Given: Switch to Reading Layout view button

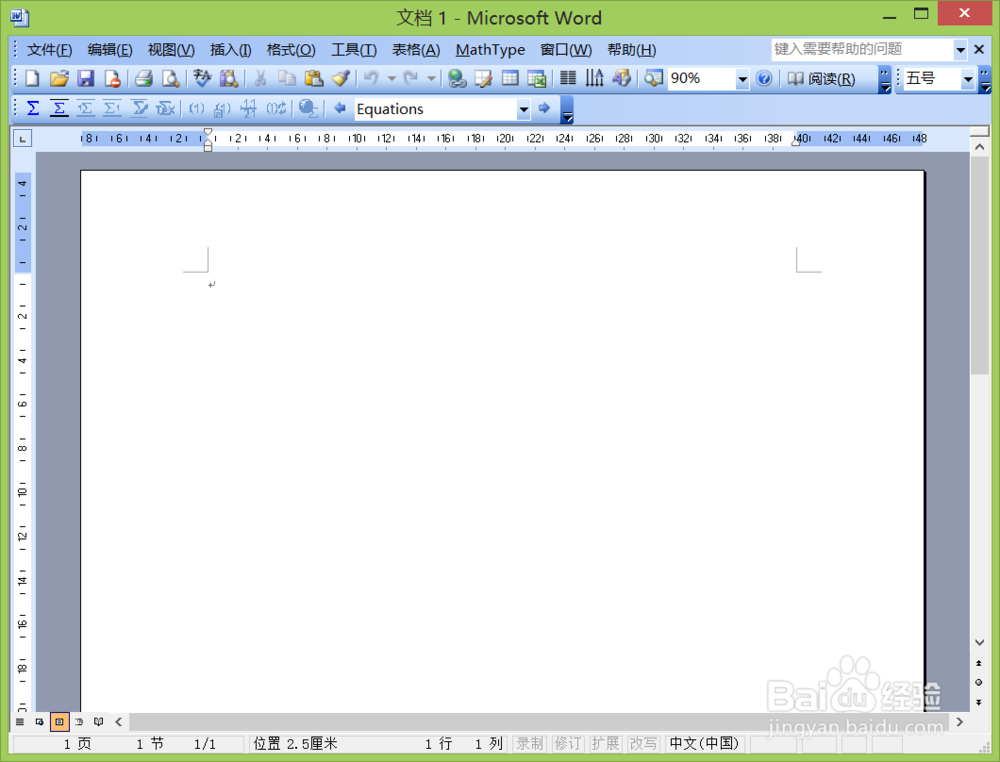Looking at the screenshot, I should pyautogui.click(x=98, y=722).
